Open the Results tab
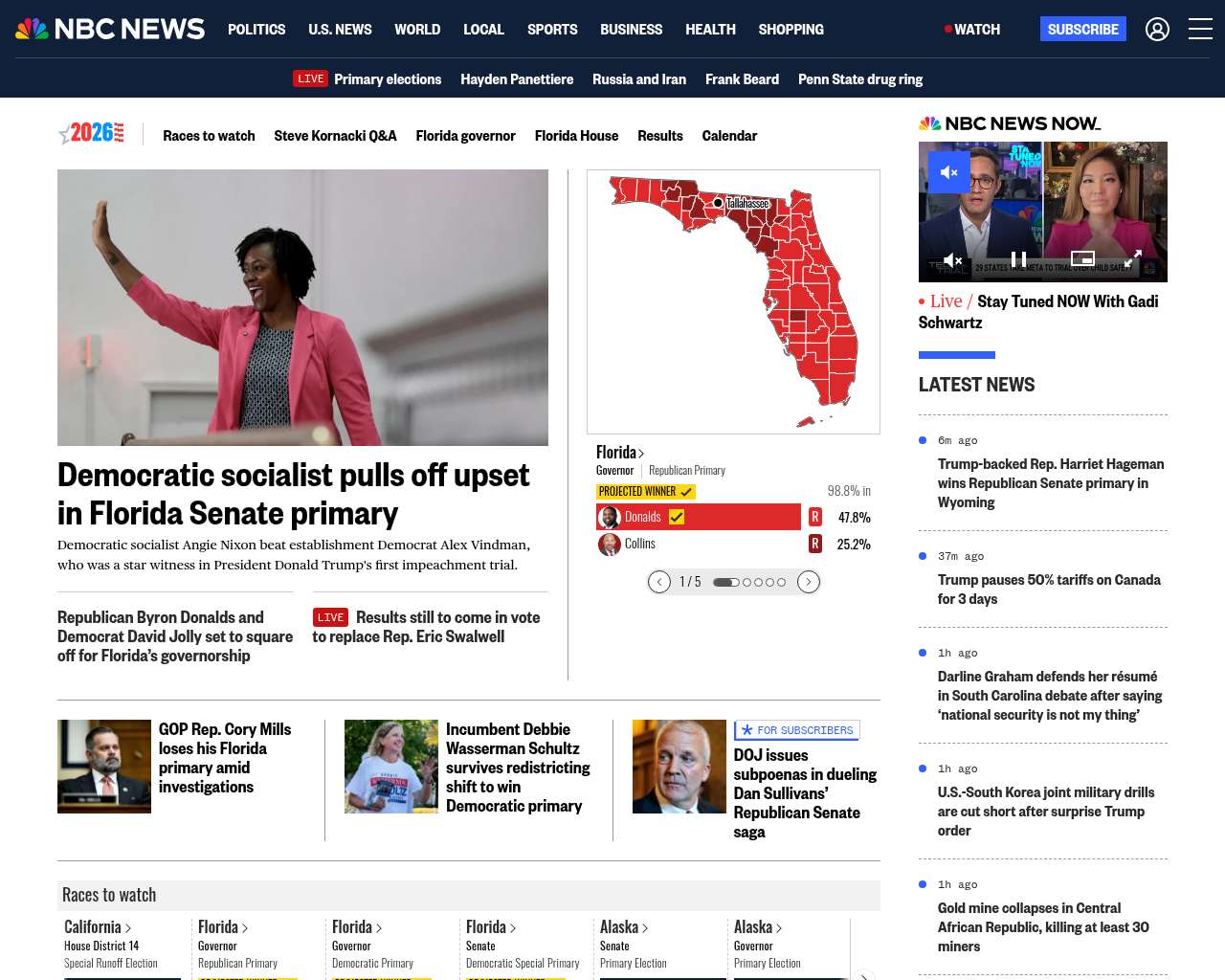The height and width of the screenshot is (980, 1225). pos(660,136)
